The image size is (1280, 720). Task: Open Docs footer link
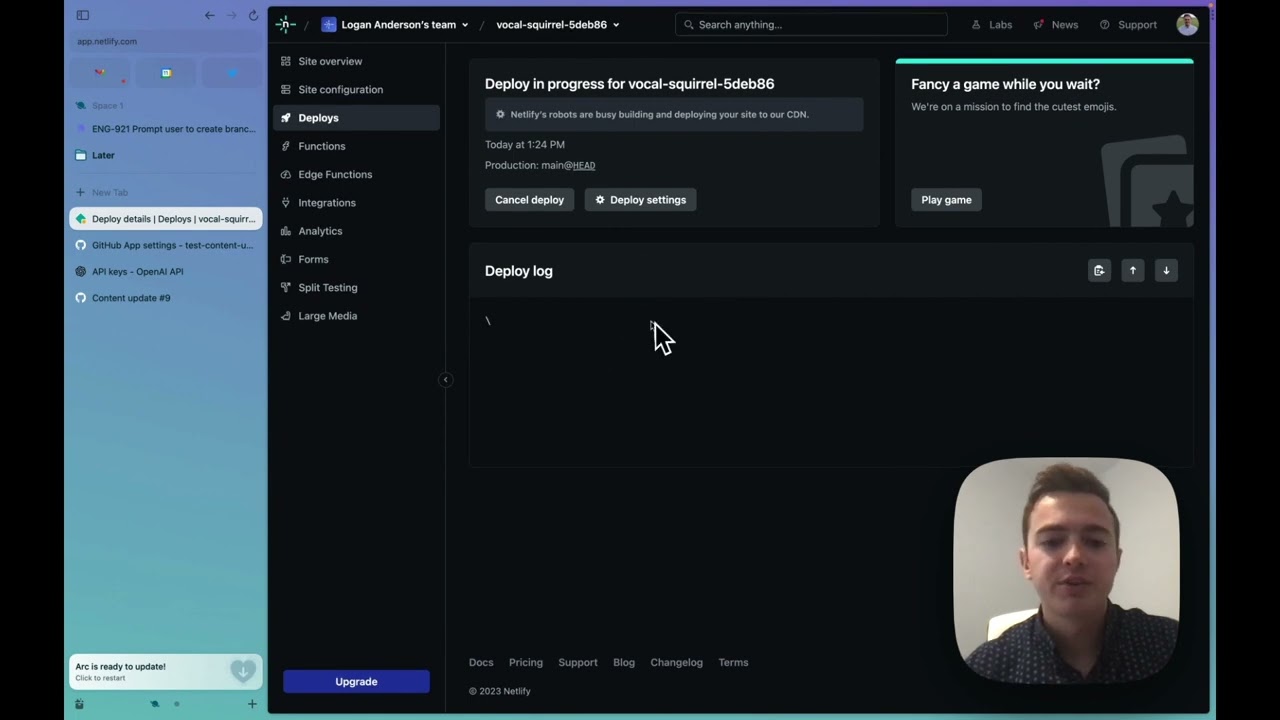point(481,662)
